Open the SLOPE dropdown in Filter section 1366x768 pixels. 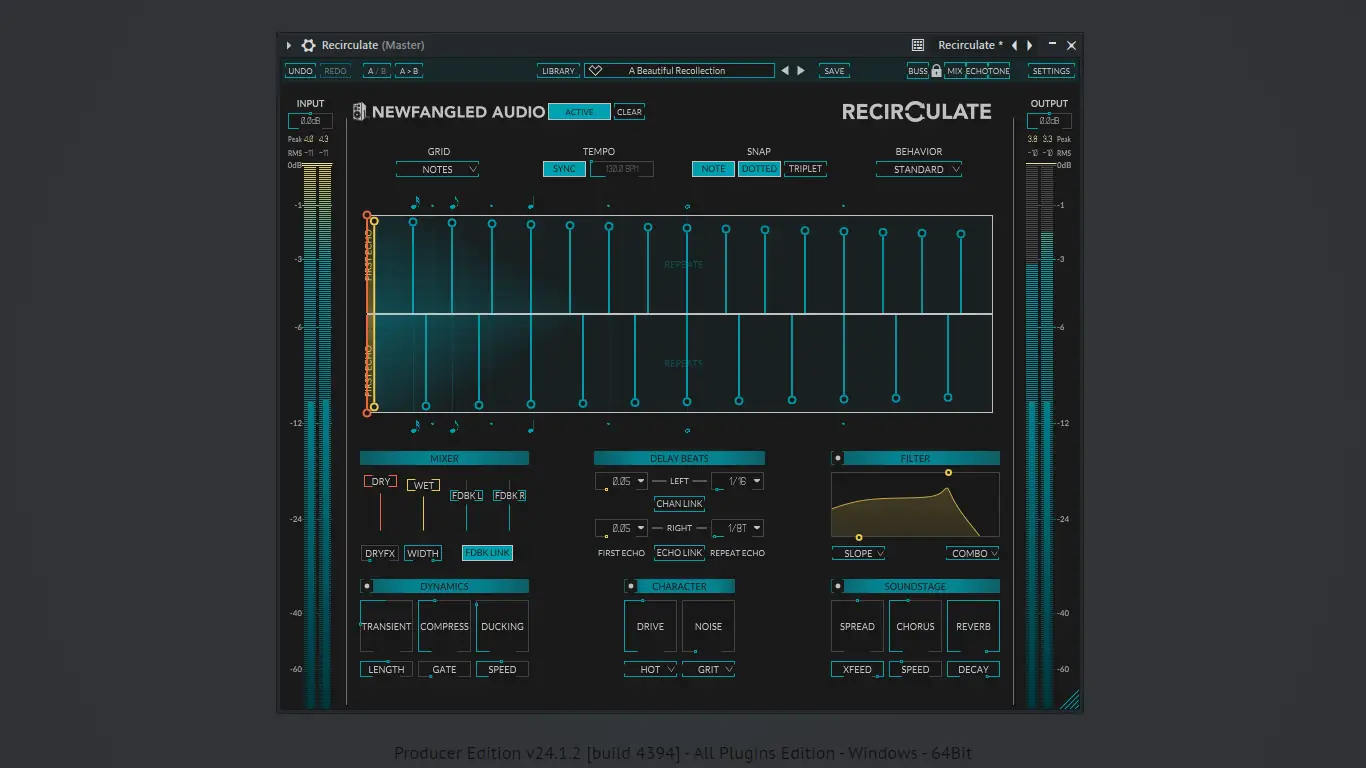858,552
